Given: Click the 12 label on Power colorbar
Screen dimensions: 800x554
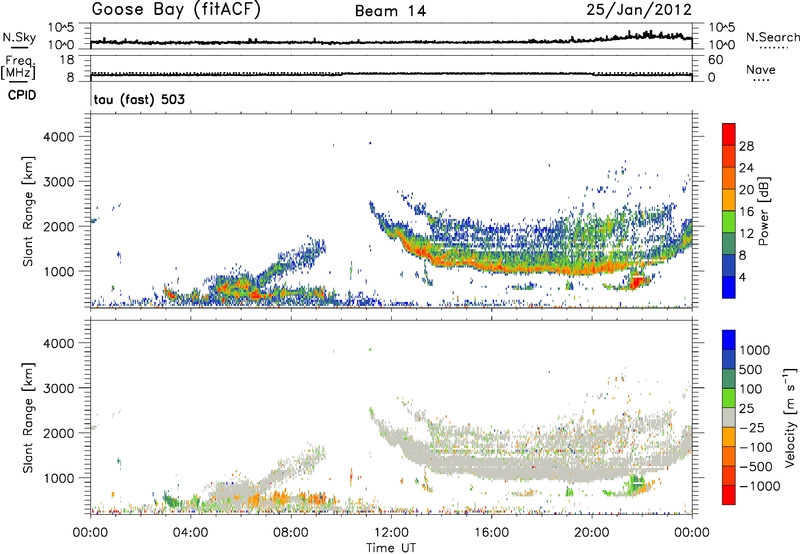Looking at the screenshot, I should tap(746, 234).
